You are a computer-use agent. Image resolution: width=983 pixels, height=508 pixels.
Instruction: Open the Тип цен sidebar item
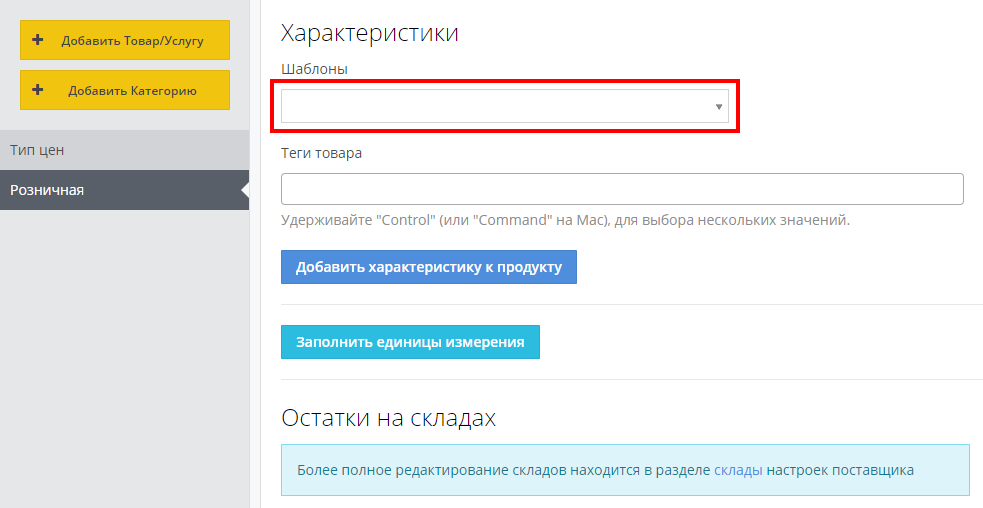click(x=37, y=150)
